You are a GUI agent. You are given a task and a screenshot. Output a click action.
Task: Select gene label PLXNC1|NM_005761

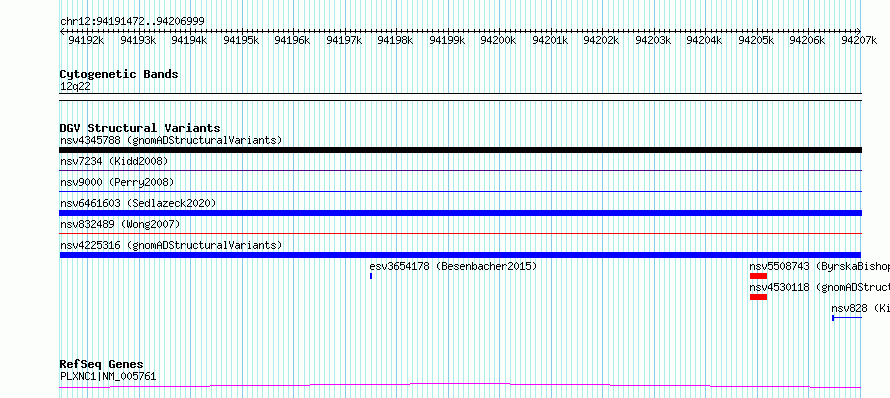pyautogui.click(x=108, y=376)
